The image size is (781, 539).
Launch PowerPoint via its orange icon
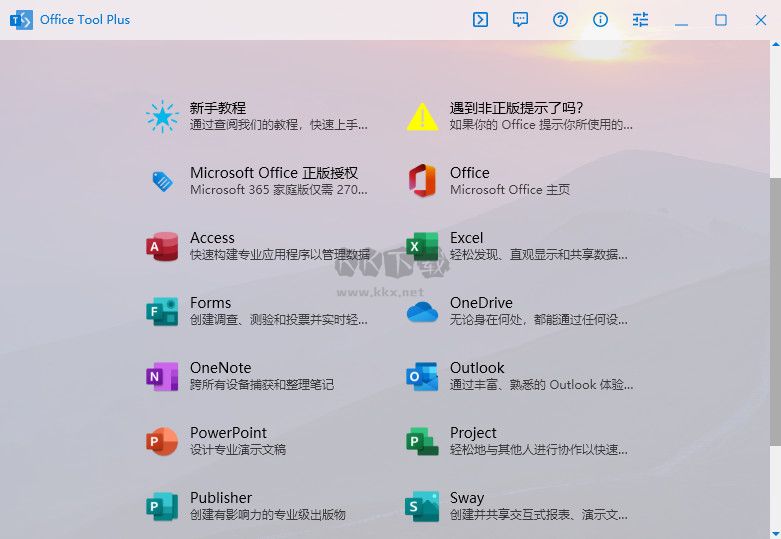click(x=162, y=441)
